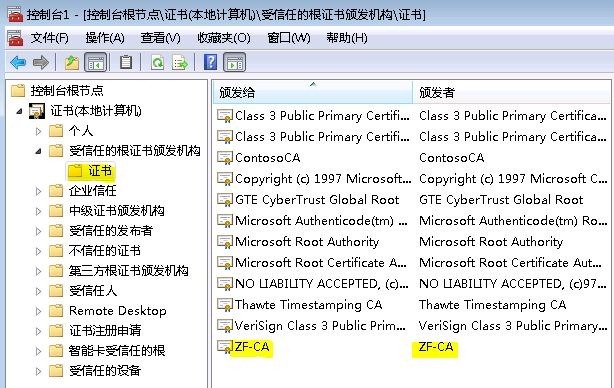Click the Copyright (c) 1997 Microsoft certificate icon
Screen dimensions: 614x388
tap(225, 179)
